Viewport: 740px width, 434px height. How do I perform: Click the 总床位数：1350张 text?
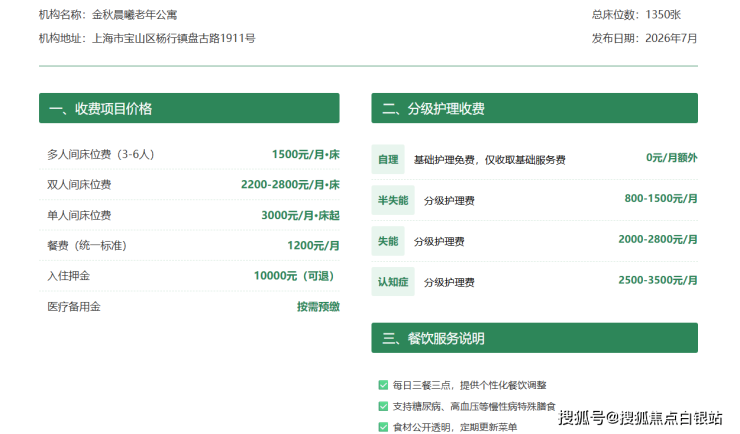coord(636,15)
